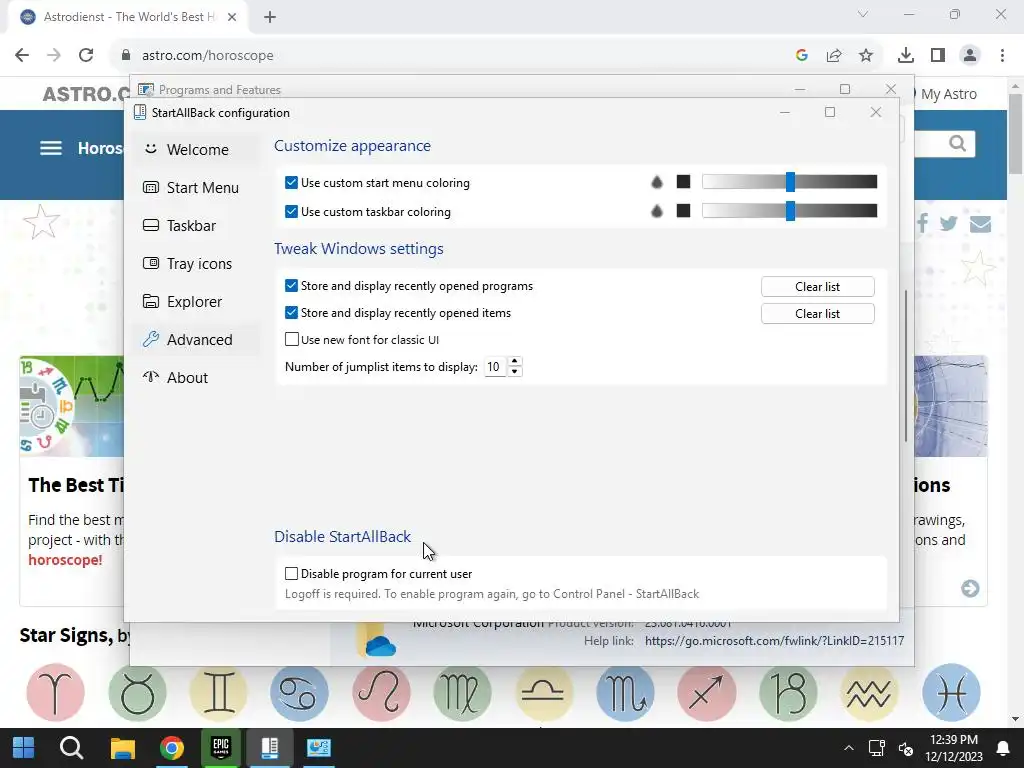Check Disable program for current user
The image size is (1024, 768).
[291, 573]
